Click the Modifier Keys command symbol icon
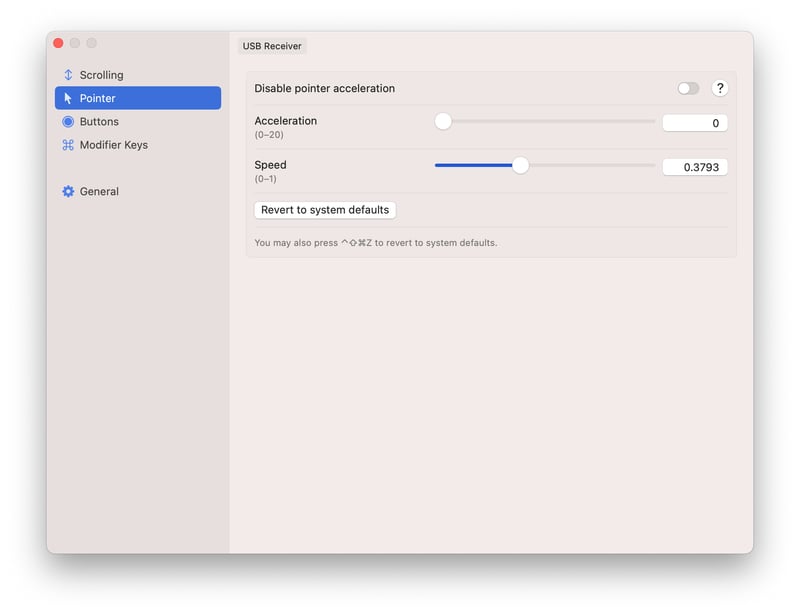The image size is (800, 615). (x=68, y=145)
